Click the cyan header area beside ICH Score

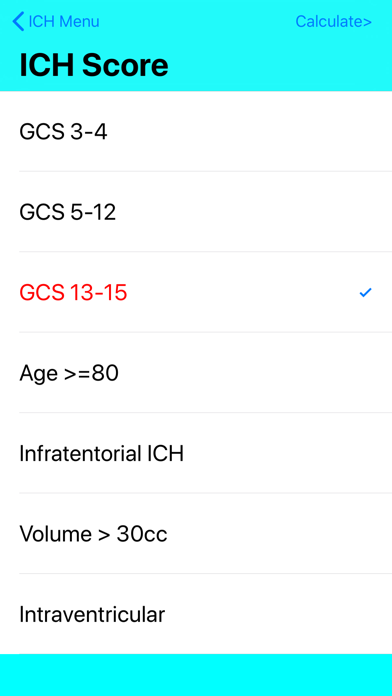coord(280,65)
